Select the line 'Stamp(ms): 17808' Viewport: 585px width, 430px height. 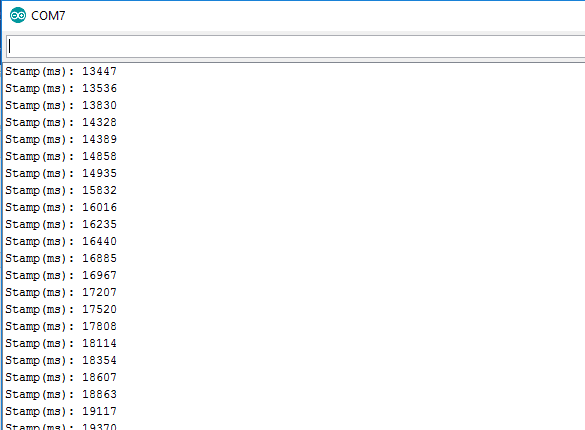click(61, 326)
